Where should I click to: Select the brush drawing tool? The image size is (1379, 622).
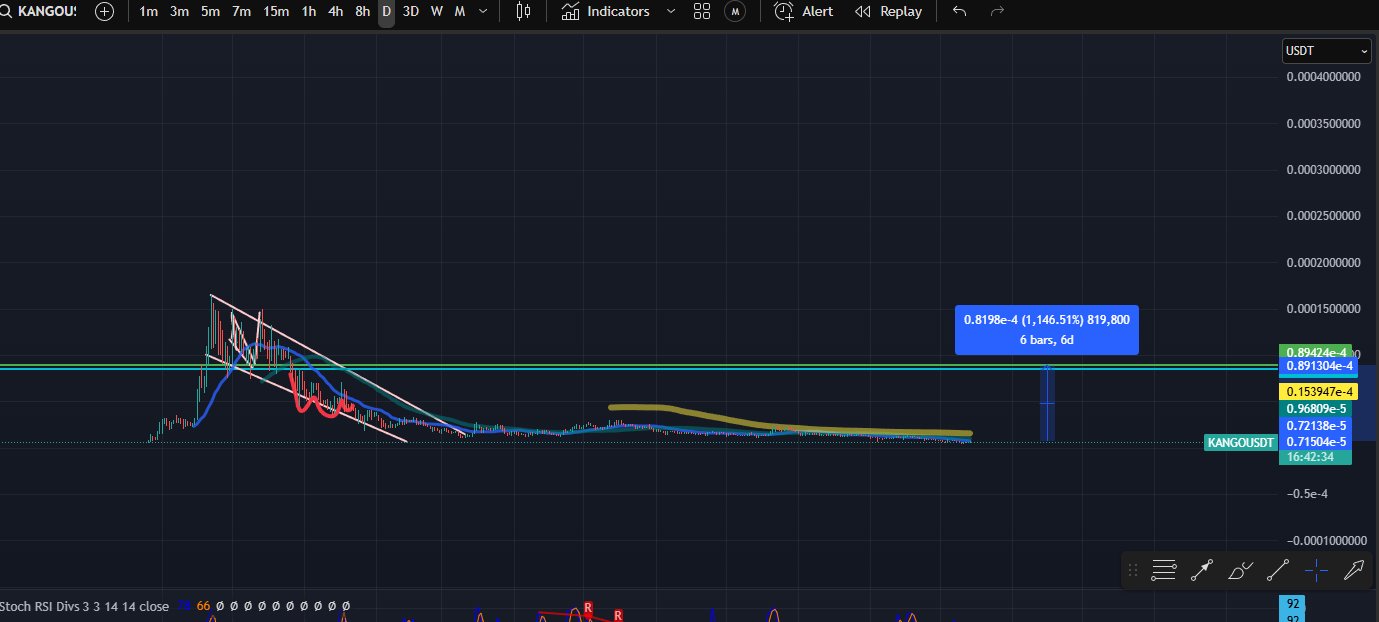click(x=1240, y=571)
